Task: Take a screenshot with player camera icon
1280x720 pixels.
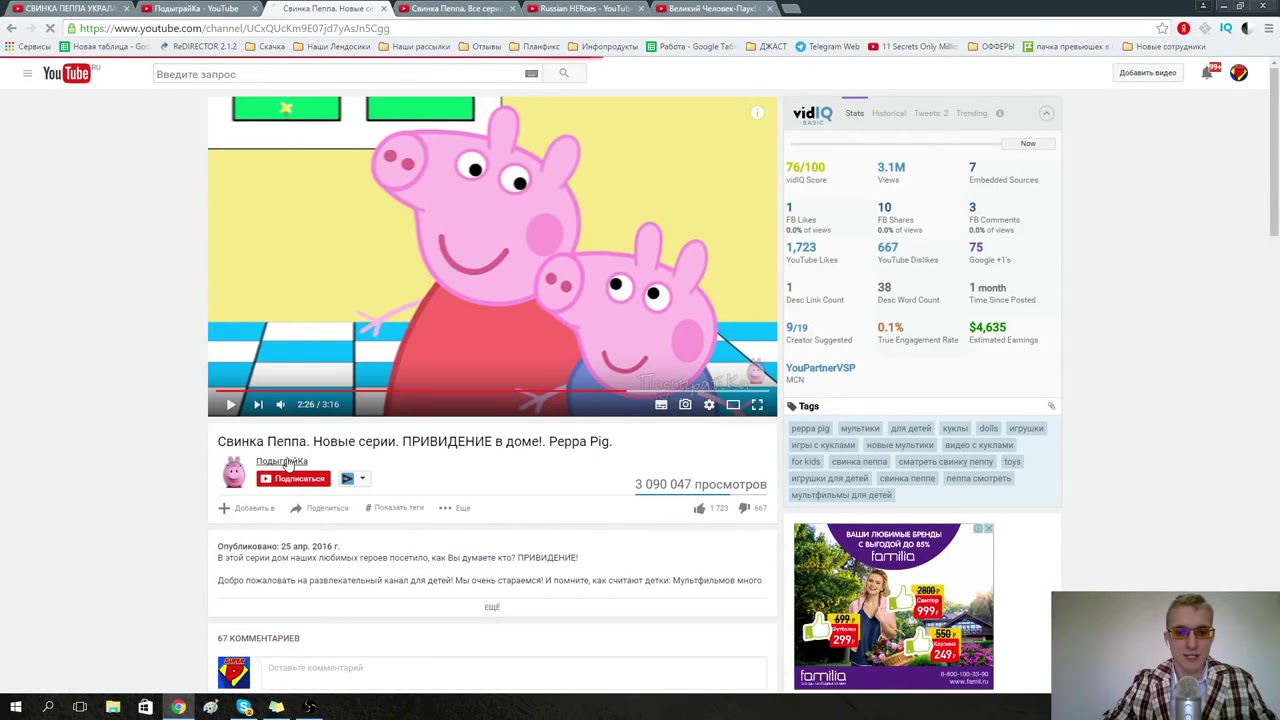Action: tap(685, 404)
